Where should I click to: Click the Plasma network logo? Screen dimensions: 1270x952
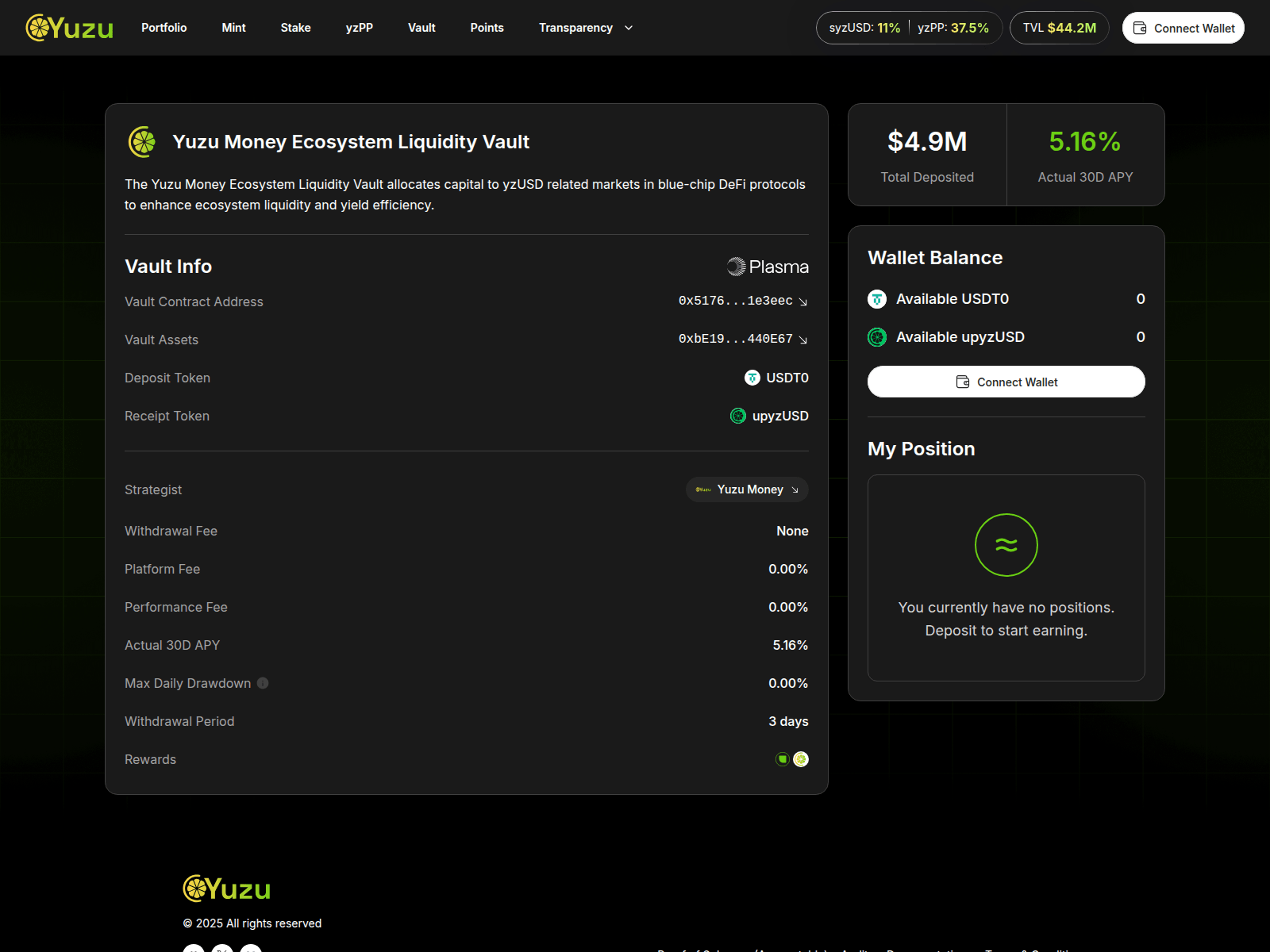click(768, 267)
